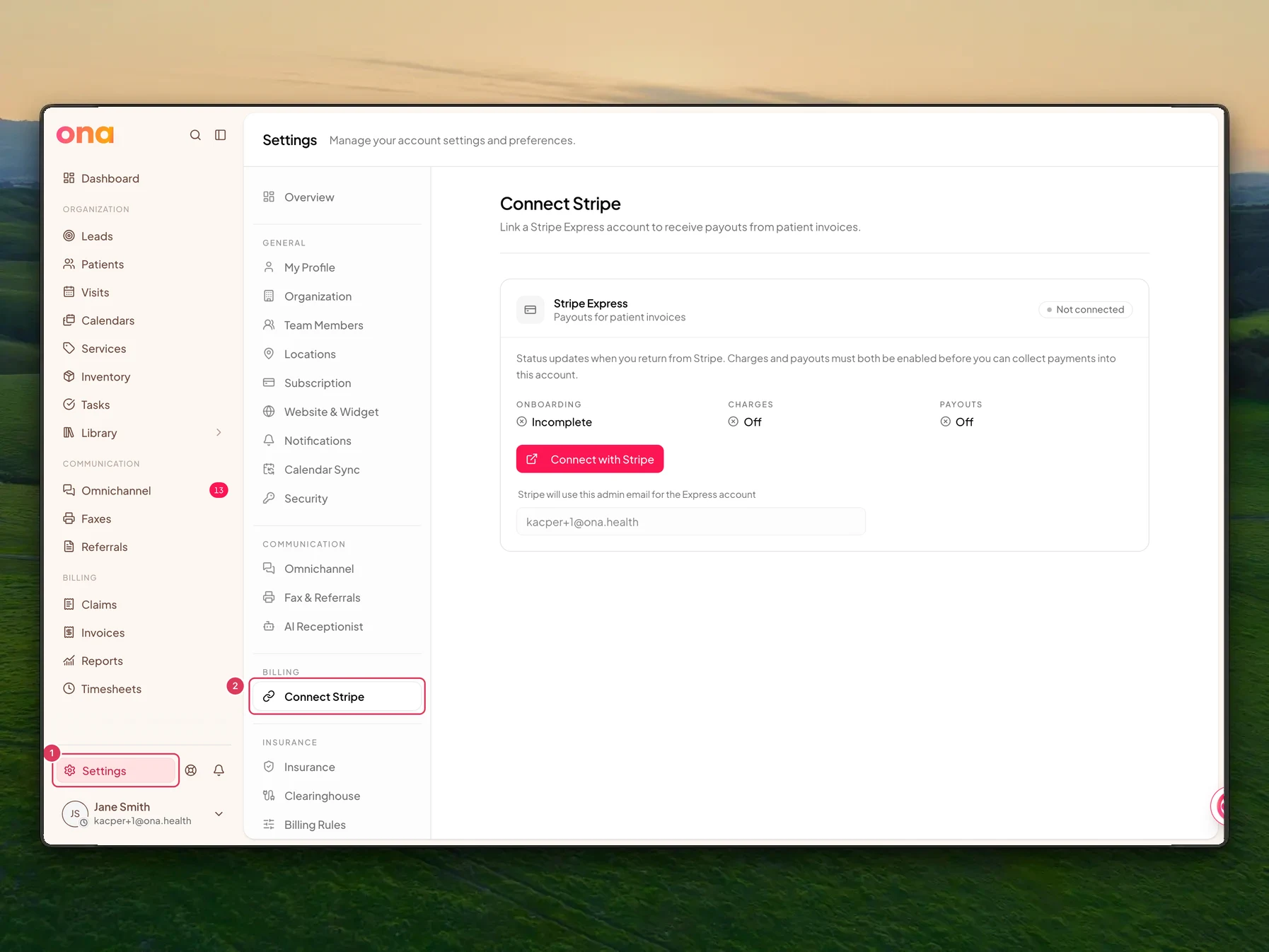Open Omnichannel with 13 unread badge
The width and height of the screenshot is (1269, 952).
click(x=144, y=490)
